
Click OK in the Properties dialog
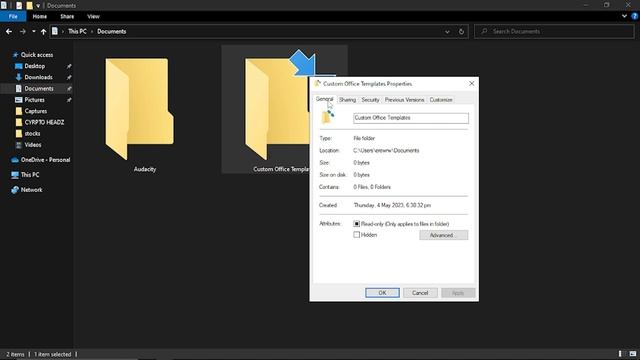(x=382, y=293)
